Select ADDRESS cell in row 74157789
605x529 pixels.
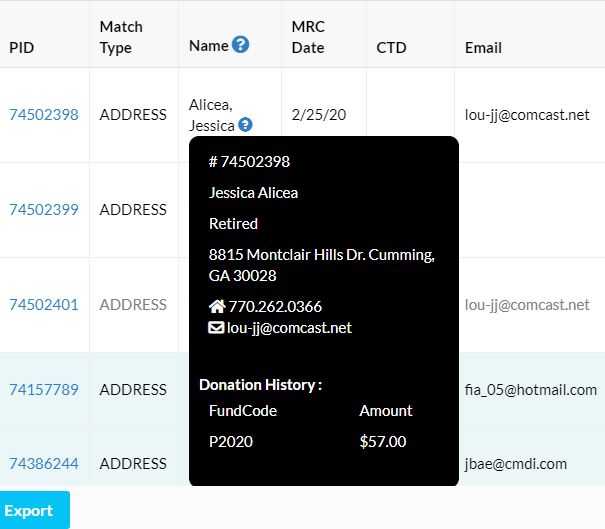133,389
